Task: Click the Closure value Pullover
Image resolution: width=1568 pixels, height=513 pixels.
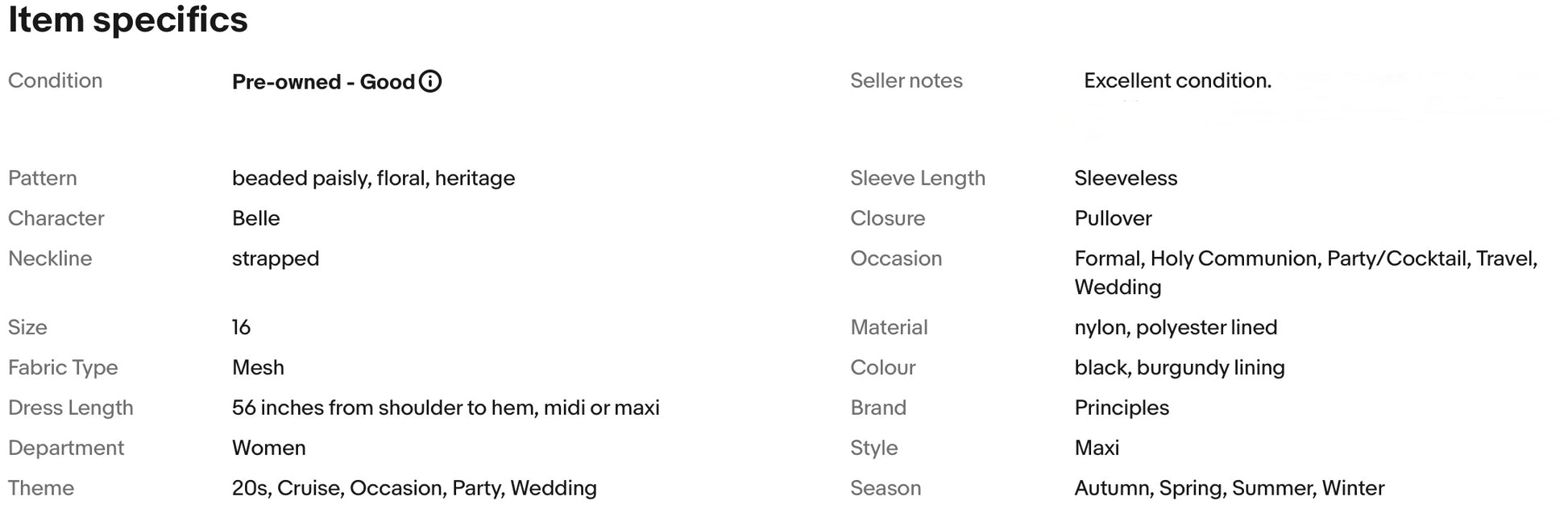Action: pos(1113,218)
